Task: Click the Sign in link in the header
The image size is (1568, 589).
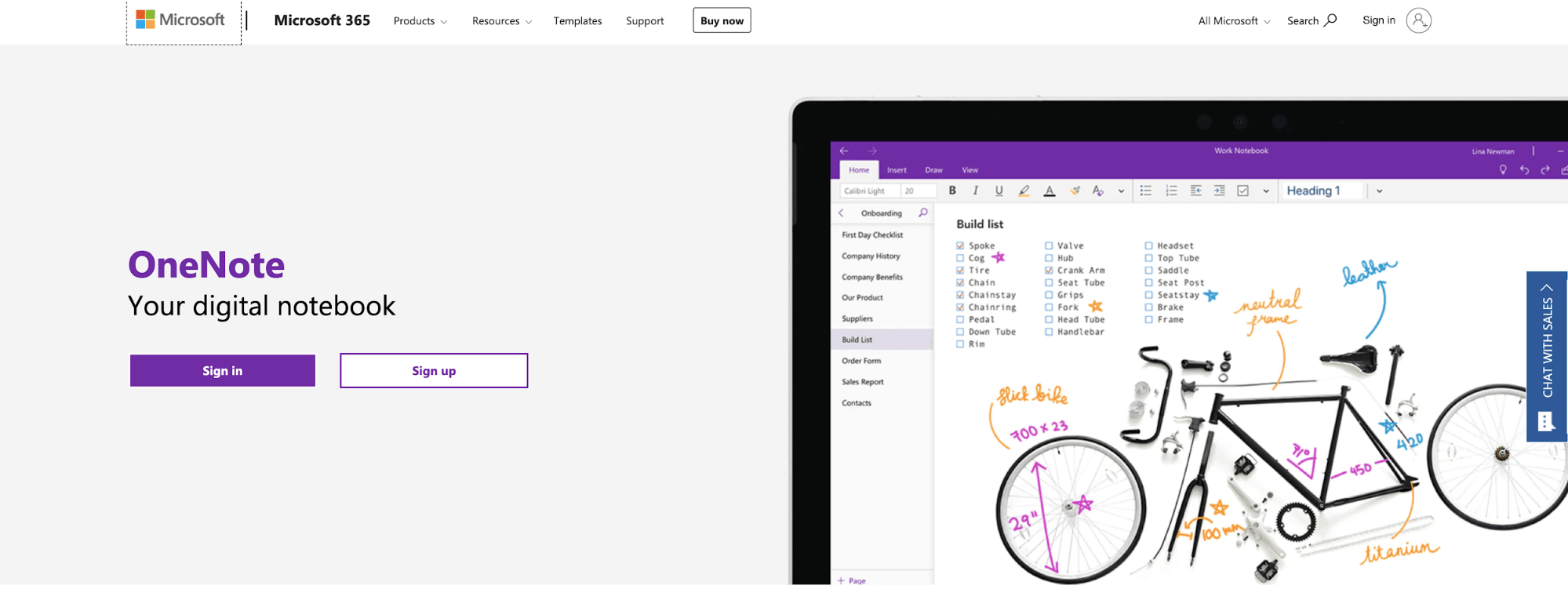Action: (1378, 20)
